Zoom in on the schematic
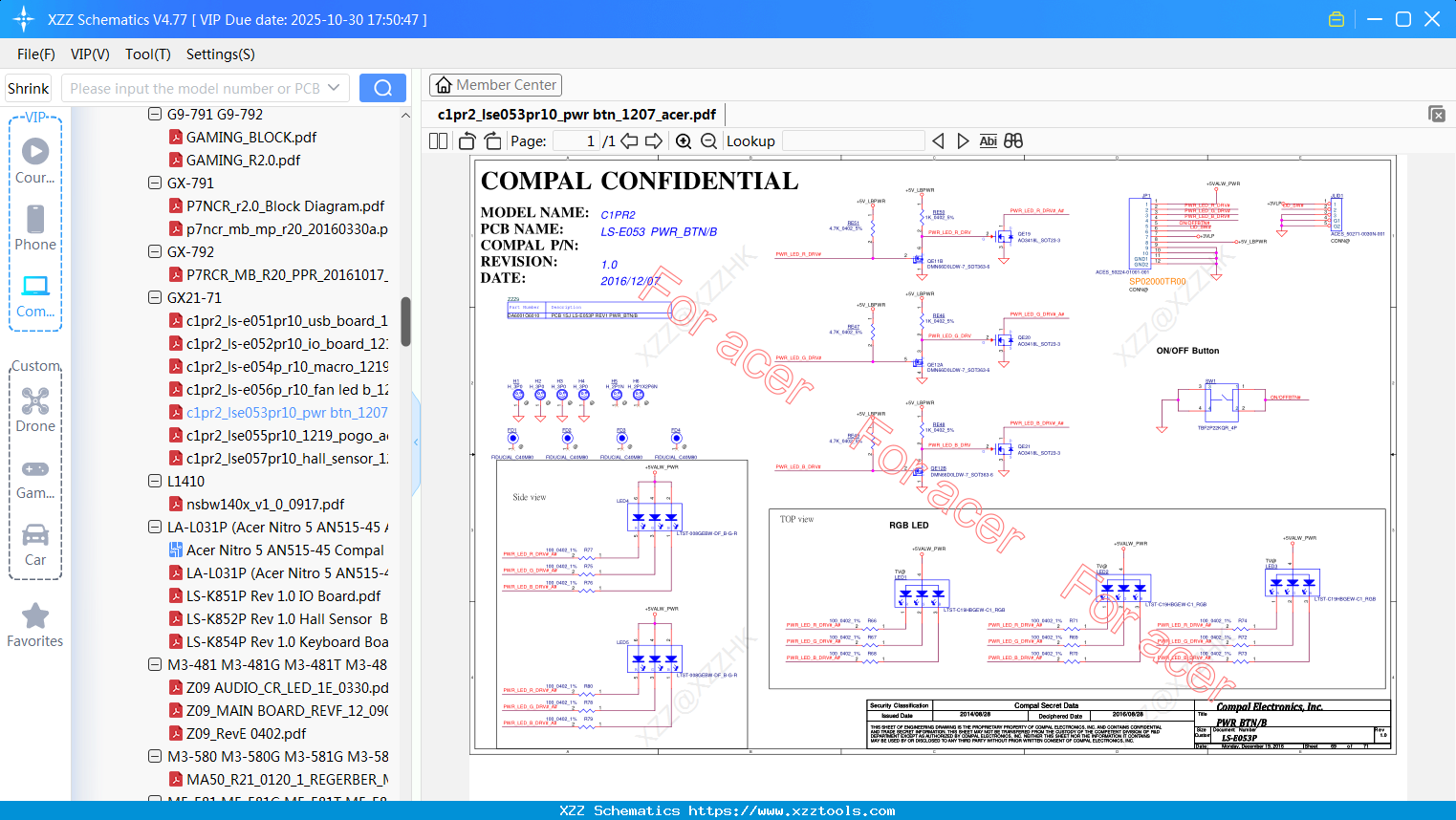 pyautogui.click(x=684, y=140)
